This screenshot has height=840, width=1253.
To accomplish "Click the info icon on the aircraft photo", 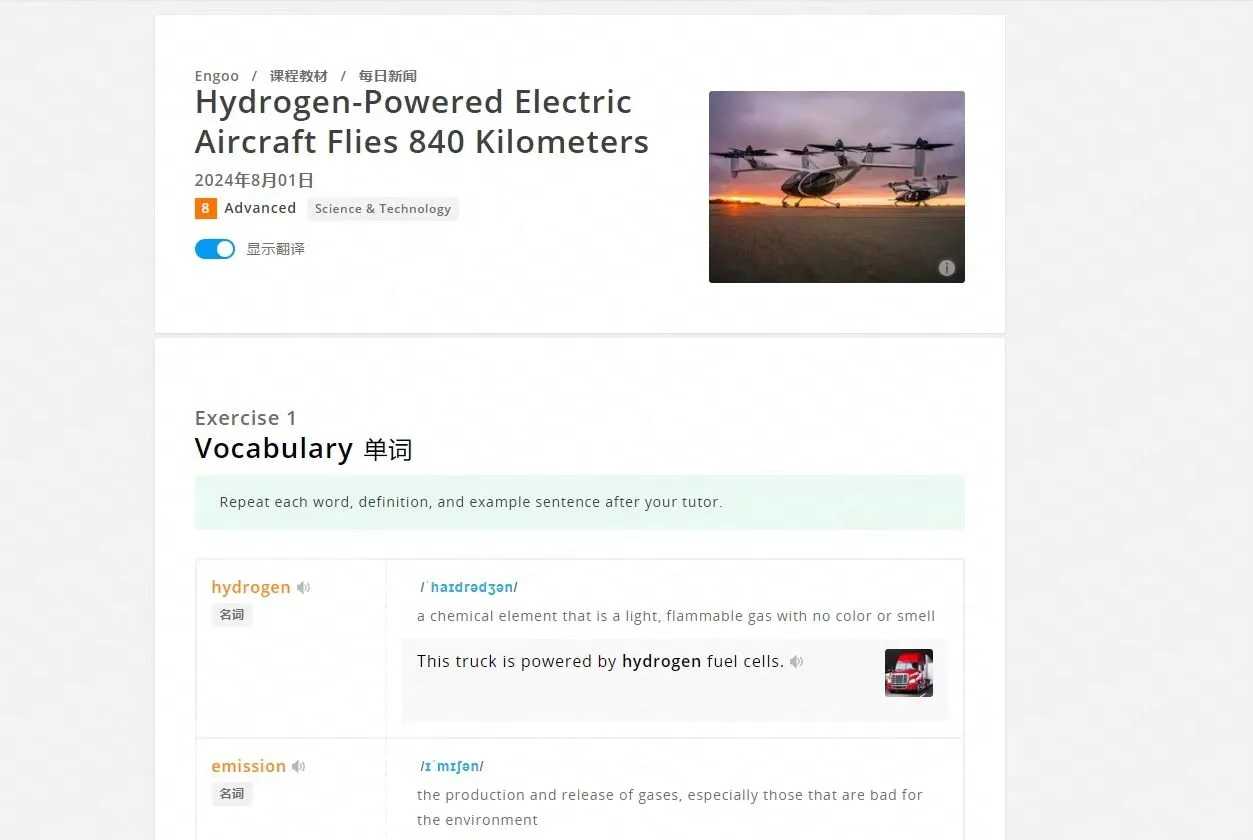I will [x=946, y=268].
